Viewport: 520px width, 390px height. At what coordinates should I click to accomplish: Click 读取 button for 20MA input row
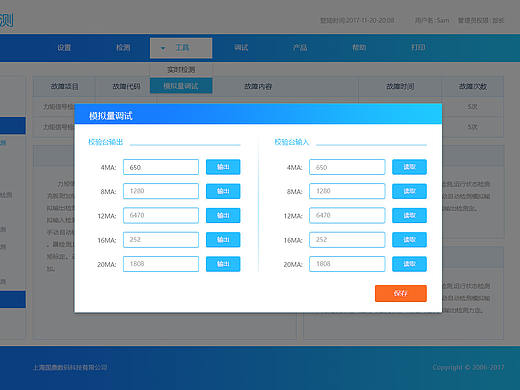click(409, 264)
